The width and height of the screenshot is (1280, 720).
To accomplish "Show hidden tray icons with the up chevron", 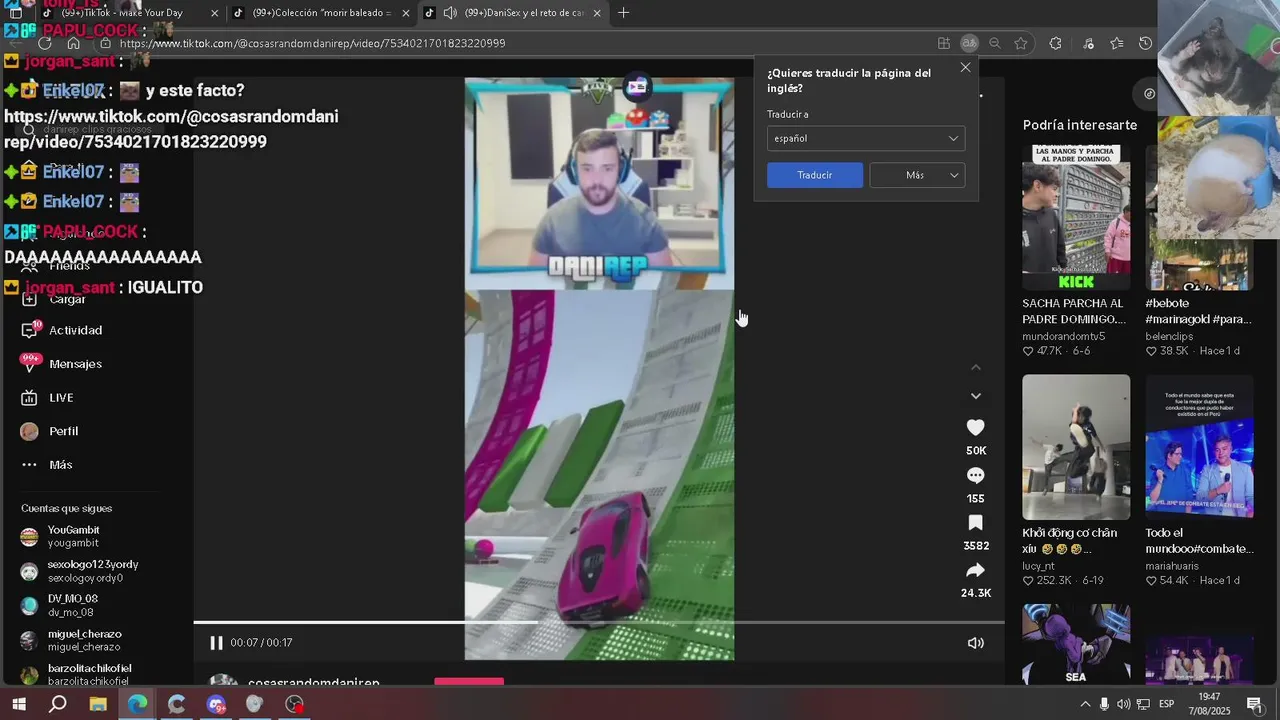I will (x=1085, y=704).
